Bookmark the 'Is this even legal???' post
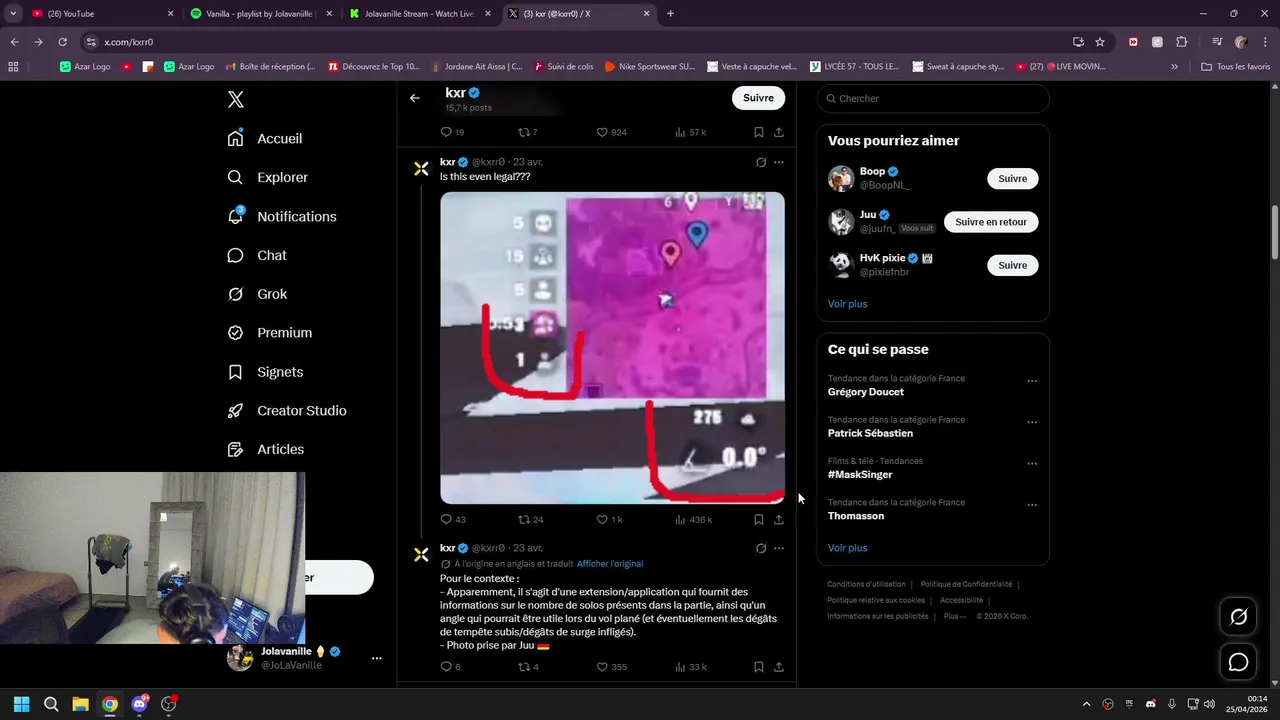 (759, 519)
